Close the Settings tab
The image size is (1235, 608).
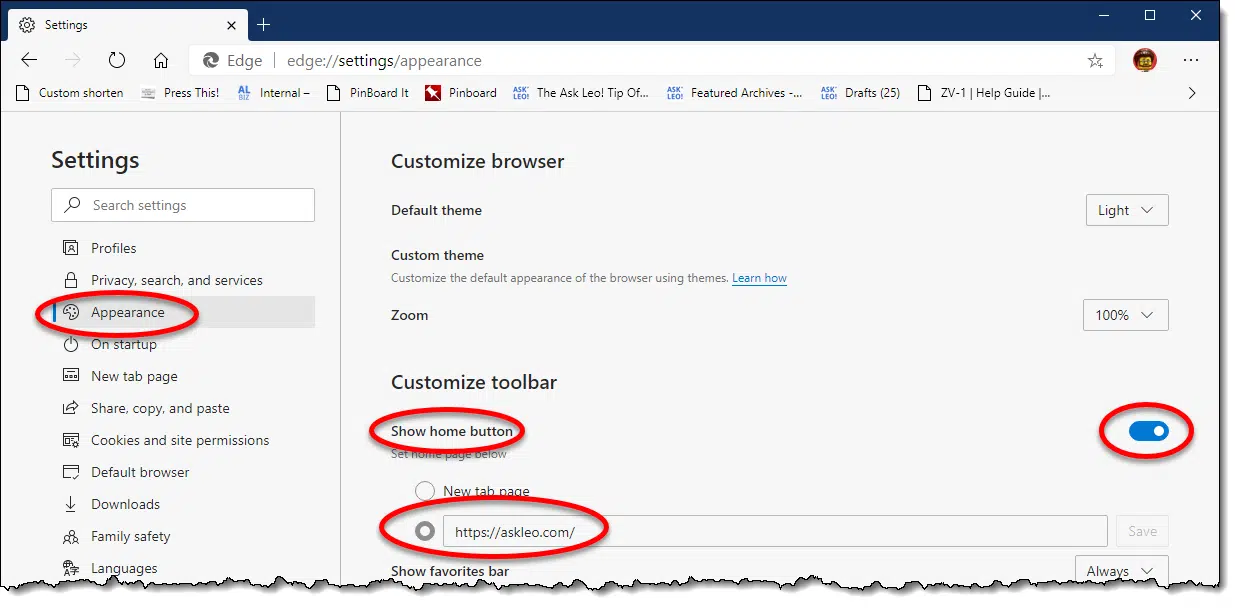pyautogui.click(x=232, y=24)
